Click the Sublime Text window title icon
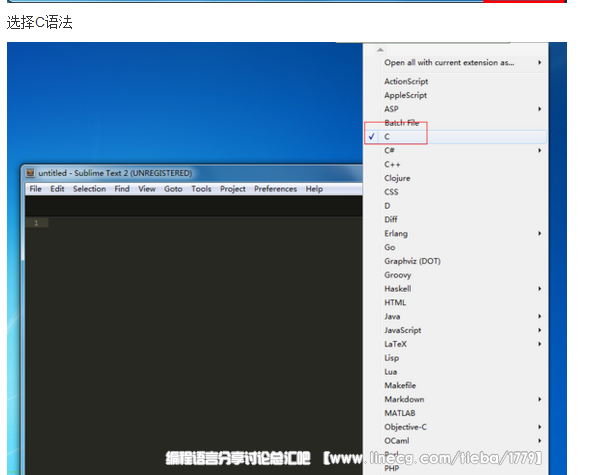The width and height of the screenshot is (592, 475). tap(30, 173)
